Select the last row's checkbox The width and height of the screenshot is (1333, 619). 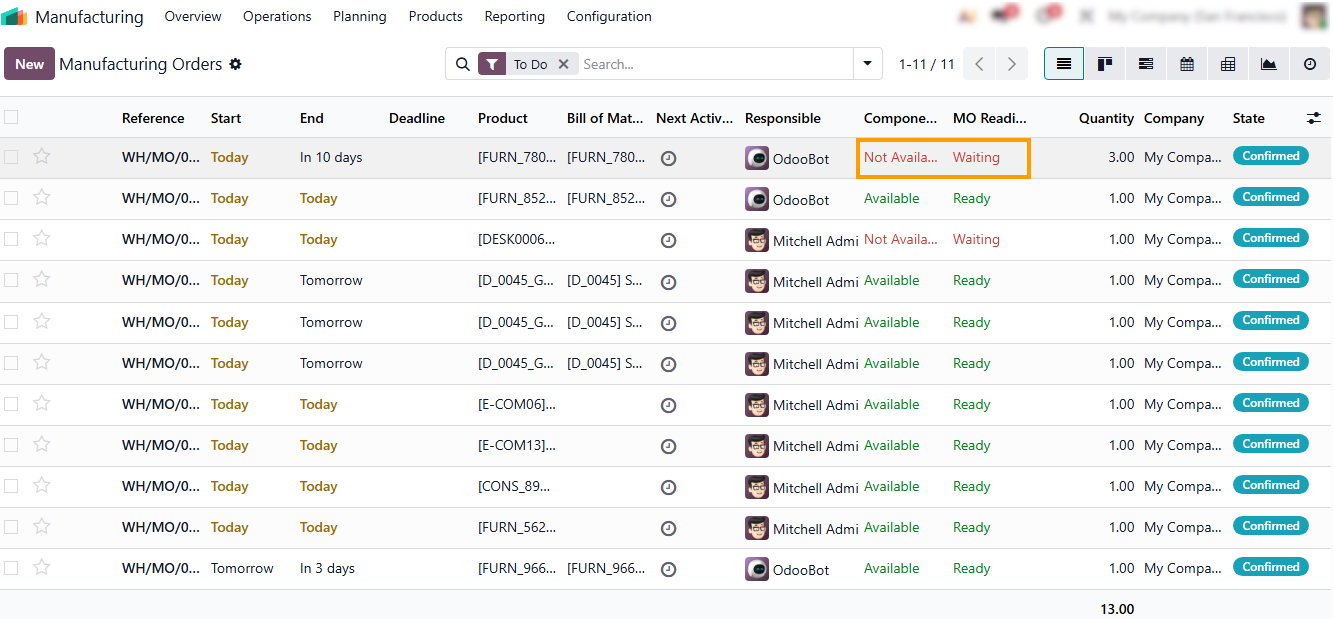(x=11, y=568)
